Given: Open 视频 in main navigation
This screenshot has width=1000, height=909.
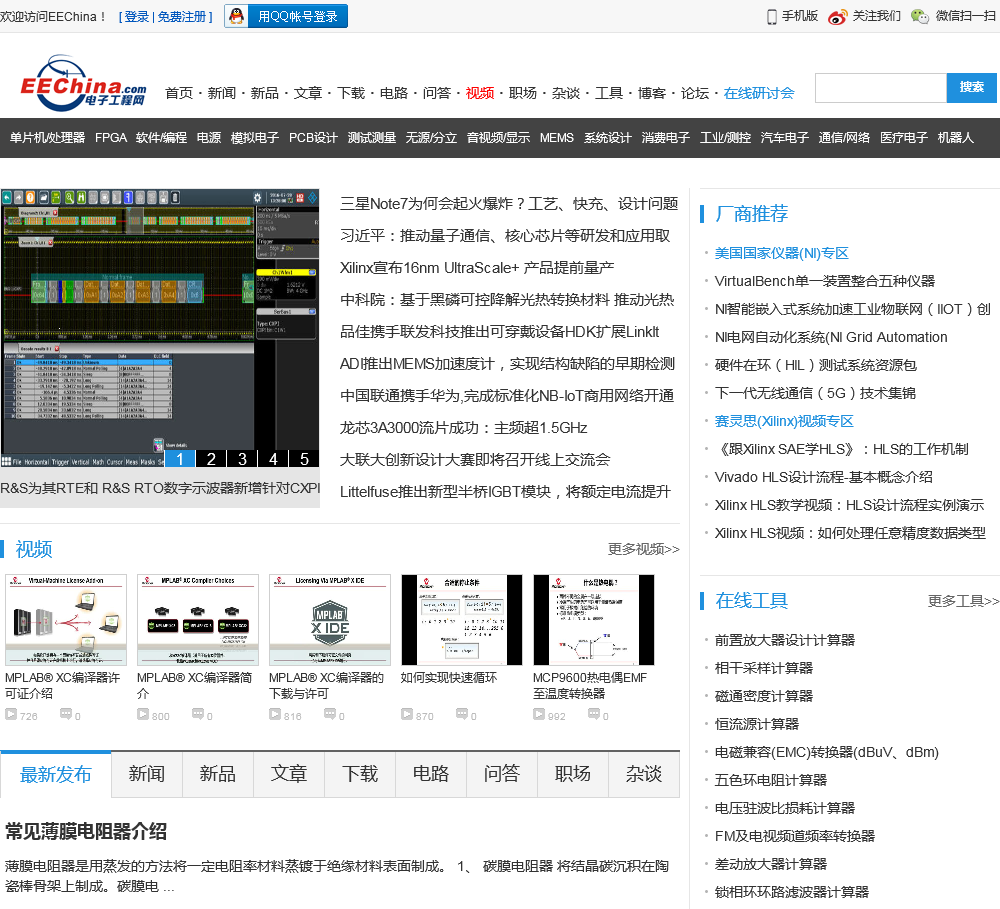Looking at the screenshot, I should [x=480, y=93].
